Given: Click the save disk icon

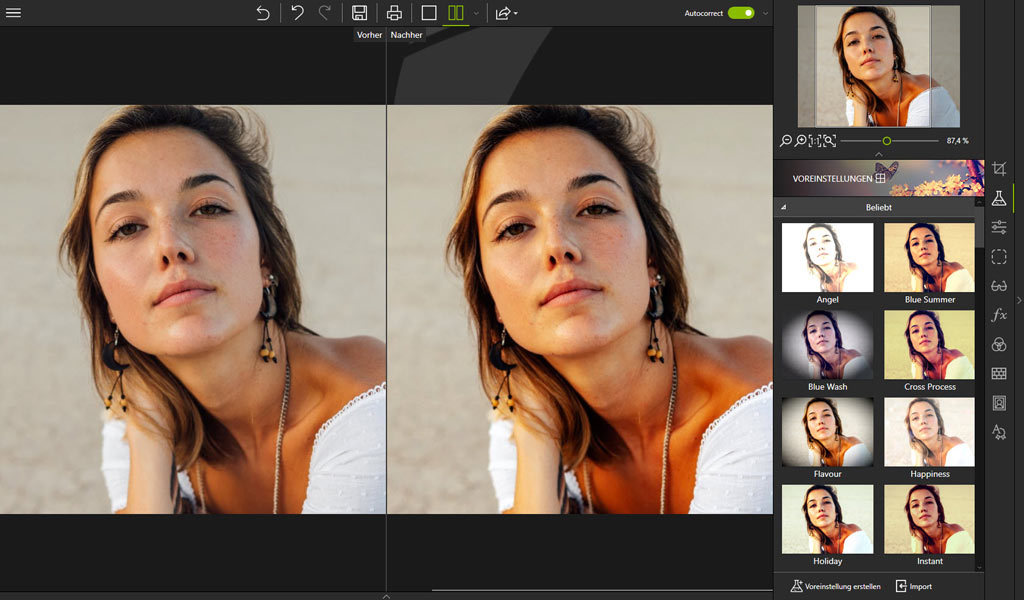Looking at the screenshot, I should [x=359, y=13].
